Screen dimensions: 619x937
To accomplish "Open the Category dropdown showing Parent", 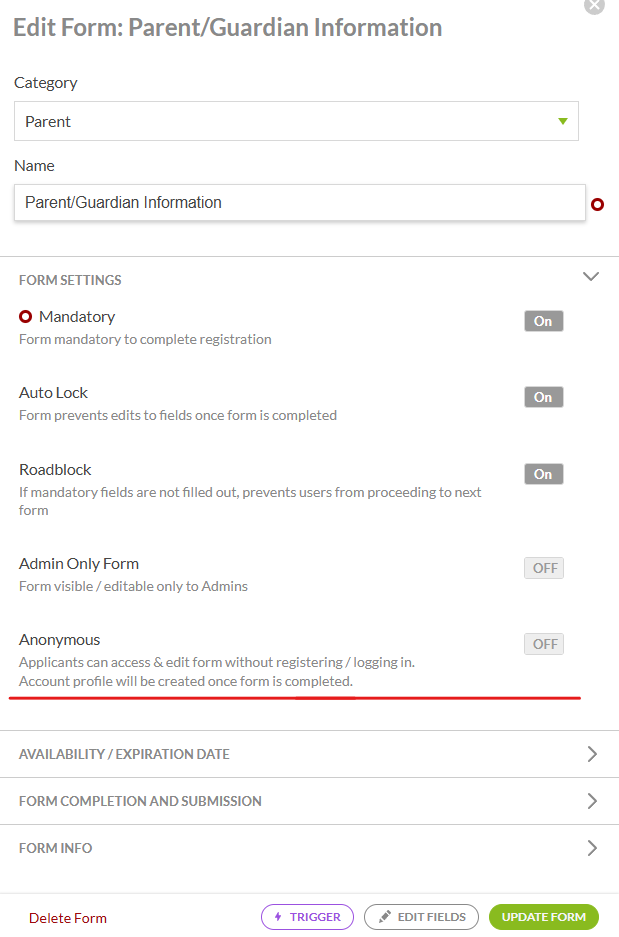I will pos(296,121).
